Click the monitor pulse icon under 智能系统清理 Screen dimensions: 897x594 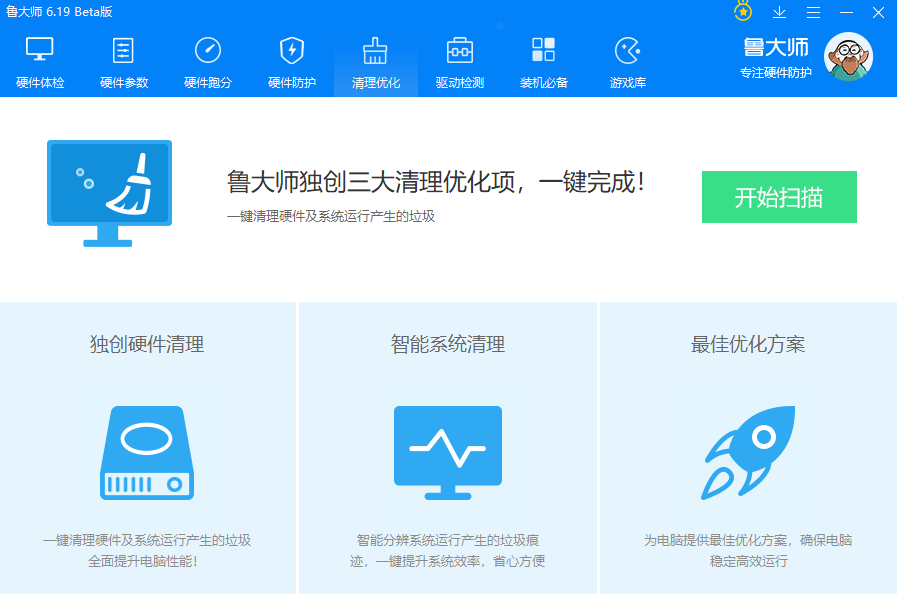pyautogui.click(x=448, y=453)
